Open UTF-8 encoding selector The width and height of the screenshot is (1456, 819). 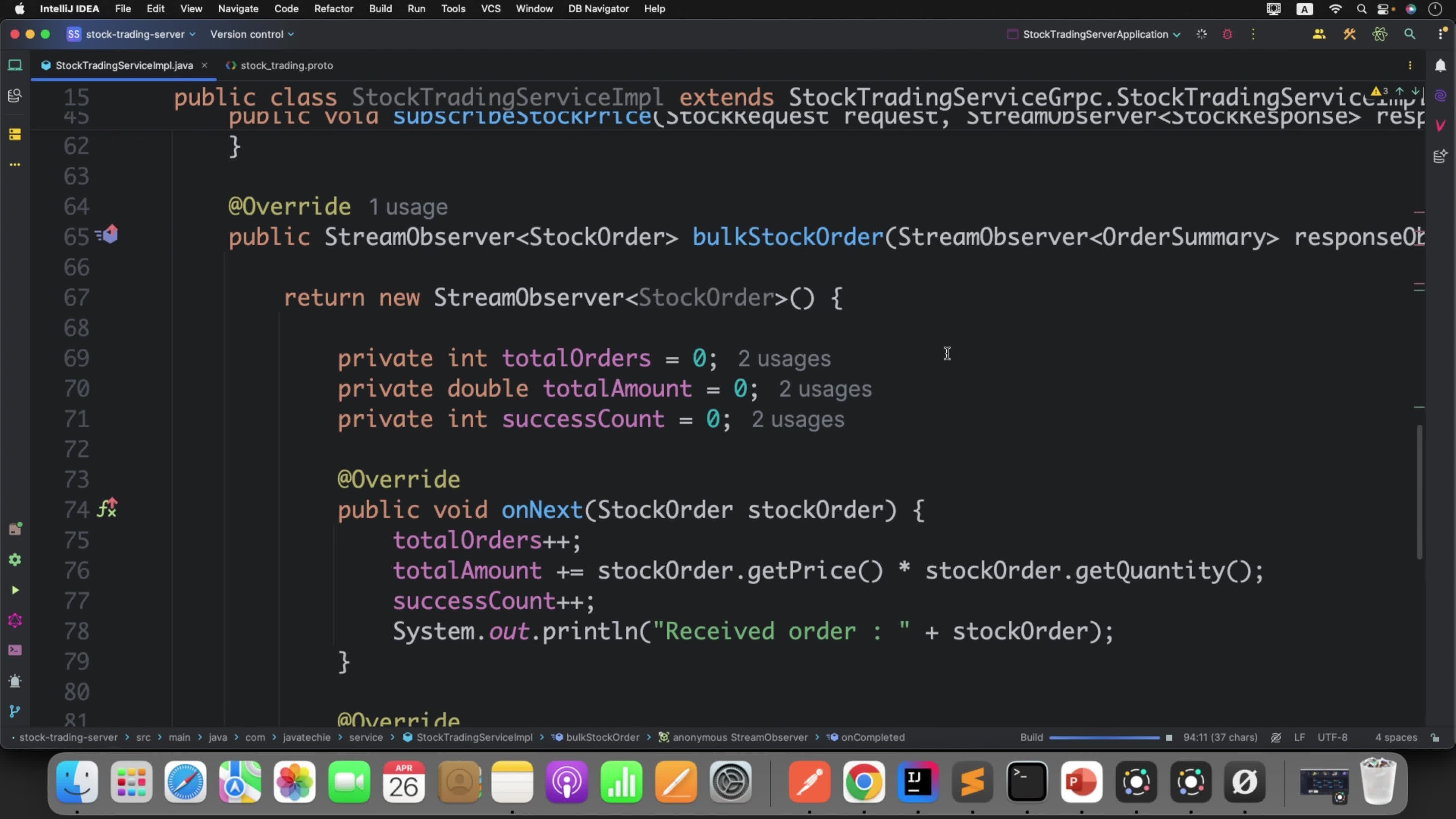coord(1332,737)
